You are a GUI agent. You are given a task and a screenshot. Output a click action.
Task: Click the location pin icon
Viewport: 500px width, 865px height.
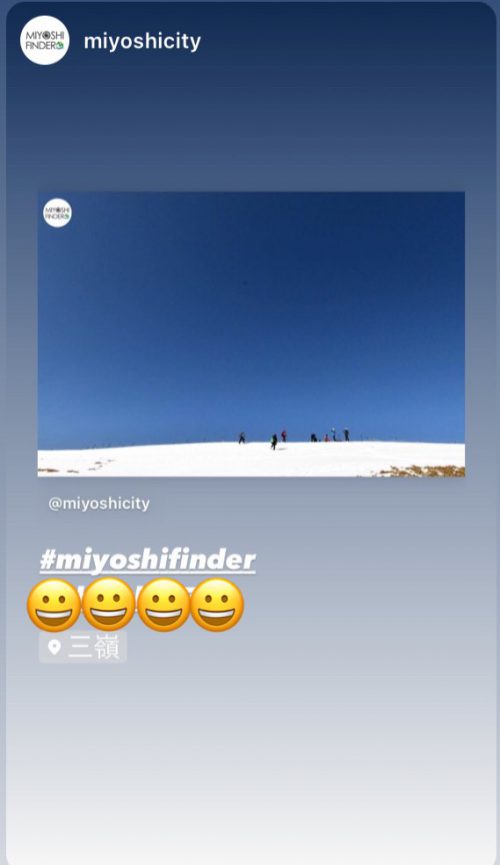54,647
